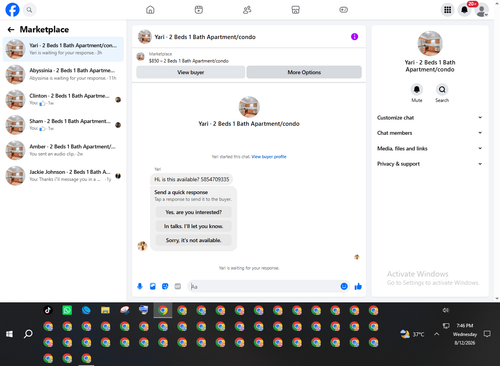Focus the Aa message input field
This screenshot has width=500, height=366.
click(x=263, y=286)
